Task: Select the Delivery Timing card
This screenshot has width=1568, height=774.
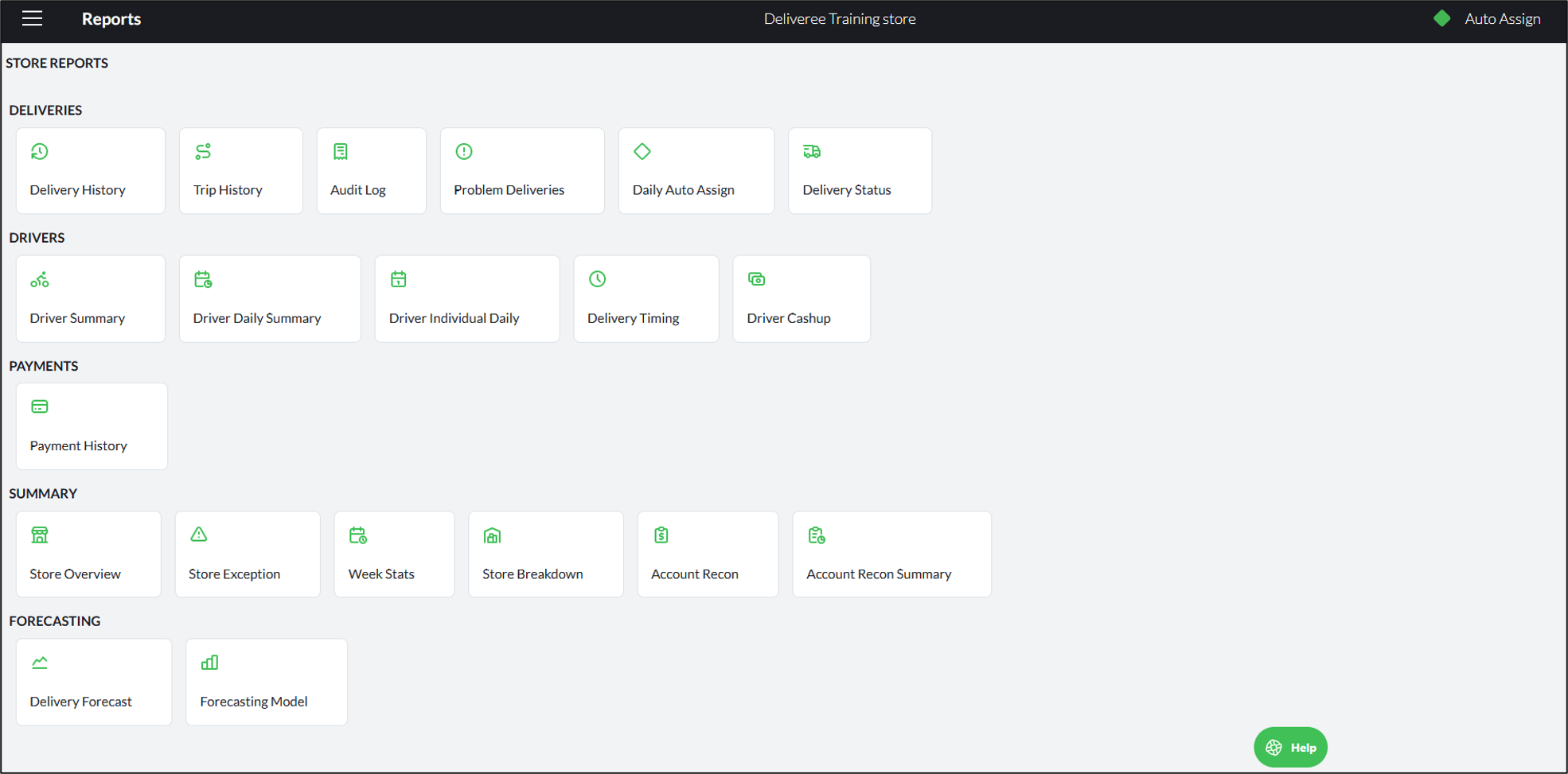Action: [x=646, y=299]
